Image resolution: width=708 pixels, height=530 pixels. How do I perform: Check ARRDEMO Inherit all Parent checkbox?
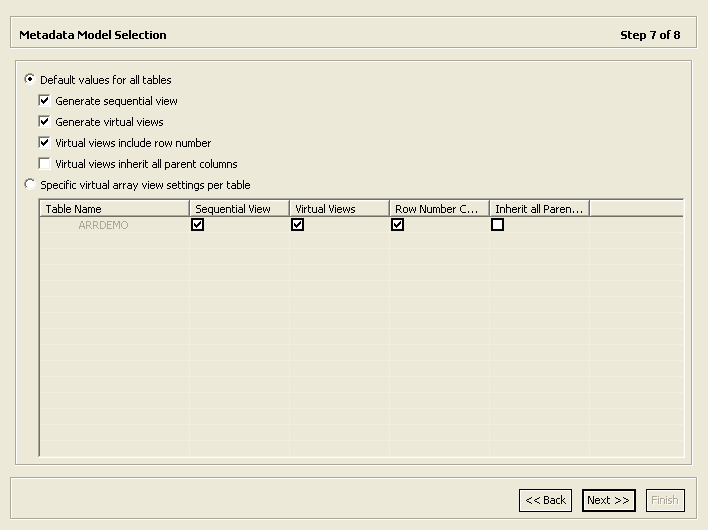(x=498, y=225)
